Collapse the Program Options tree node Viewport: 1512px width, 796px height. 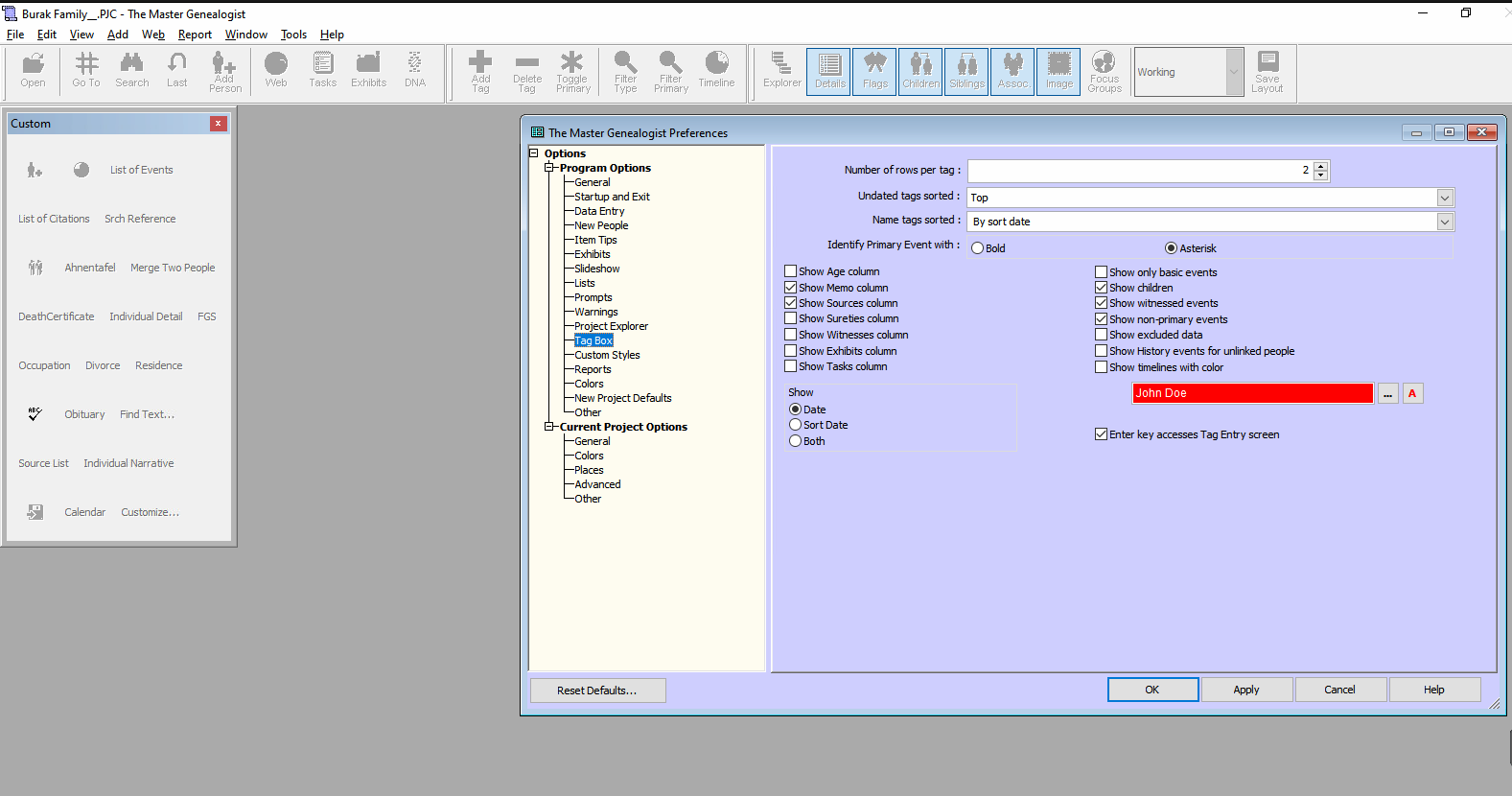pos(550,168)
